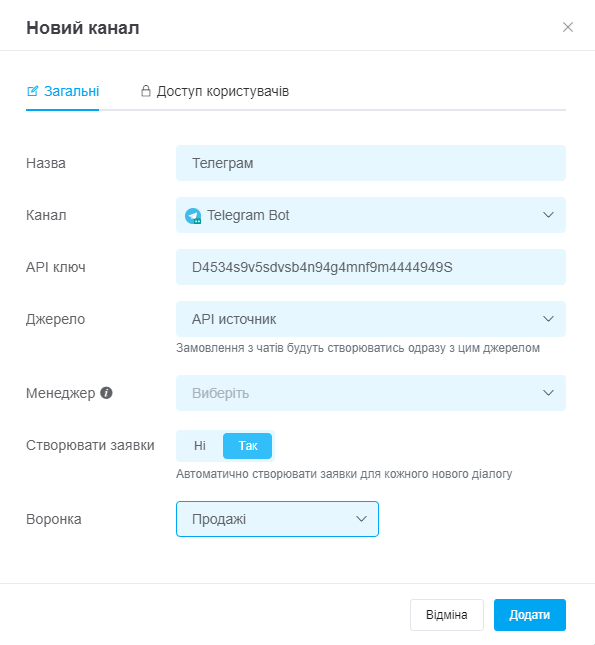The height and width of the screenshot is (645, 595).
Task: Close the Новий канал dialog
Action: point(568,27)
